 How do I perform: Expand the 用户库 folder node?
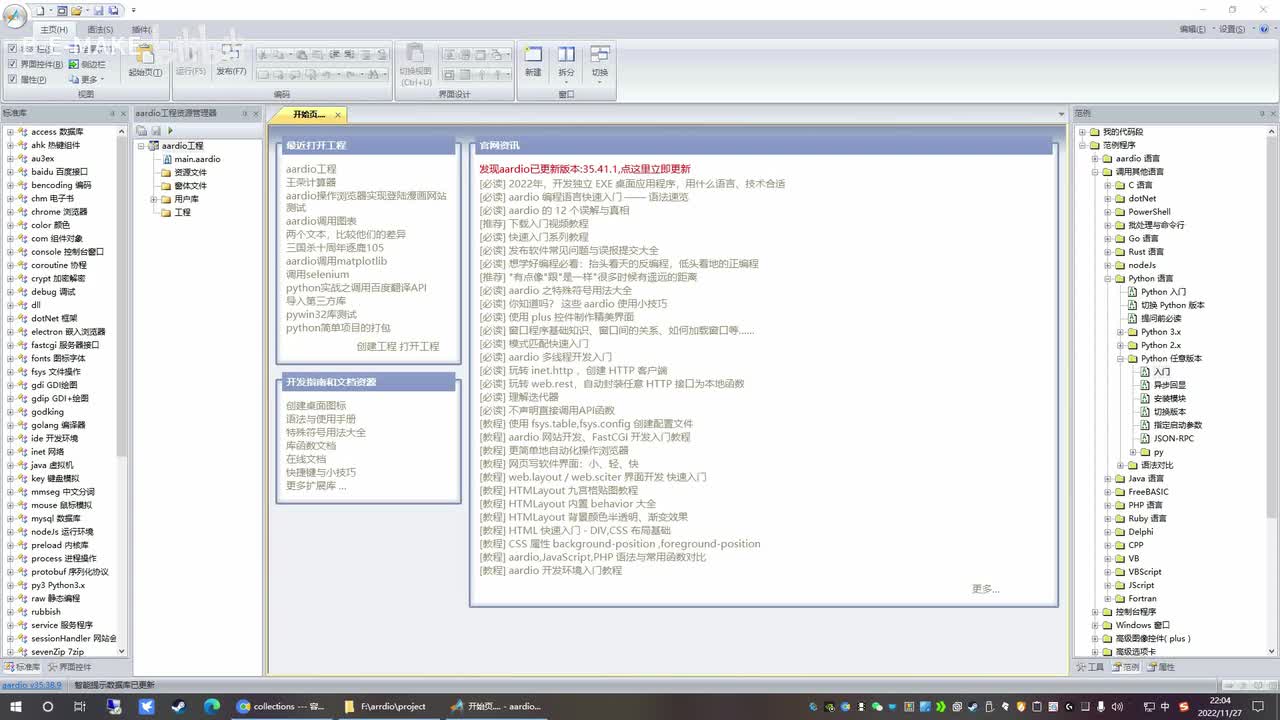tap(154, 199)
